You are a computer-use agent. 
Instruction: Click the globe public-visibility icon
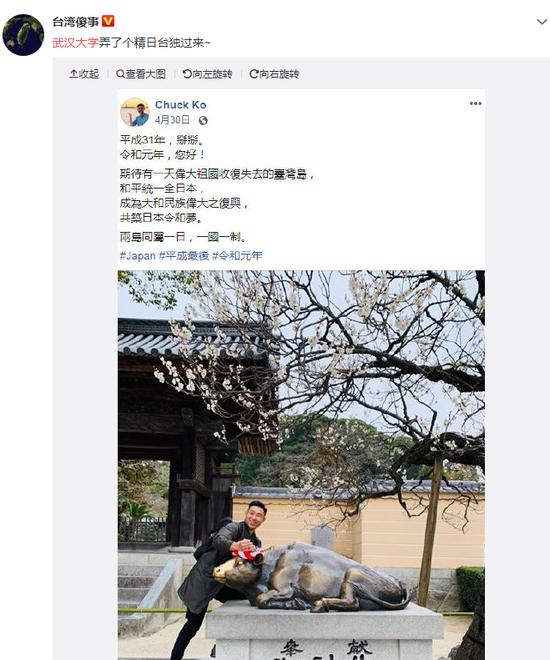203,121
